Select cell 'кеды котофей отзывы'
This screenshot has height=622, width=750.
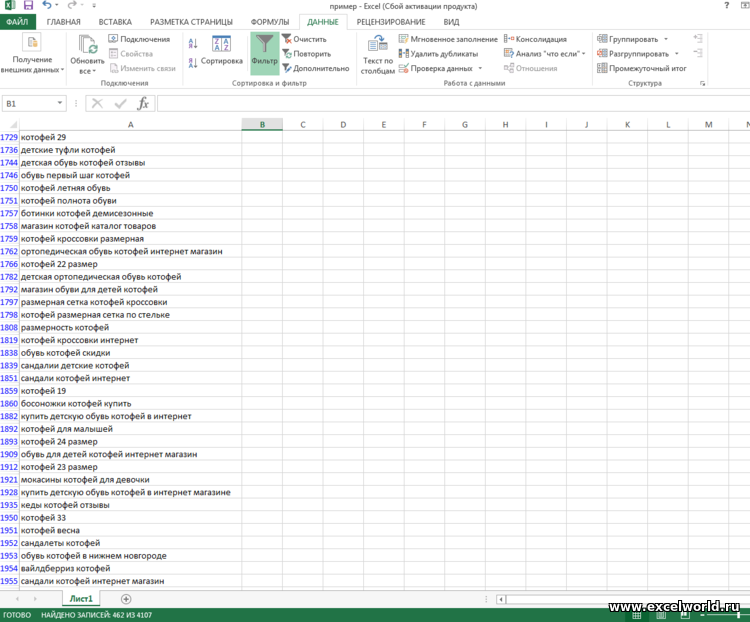tap(130, 505)
